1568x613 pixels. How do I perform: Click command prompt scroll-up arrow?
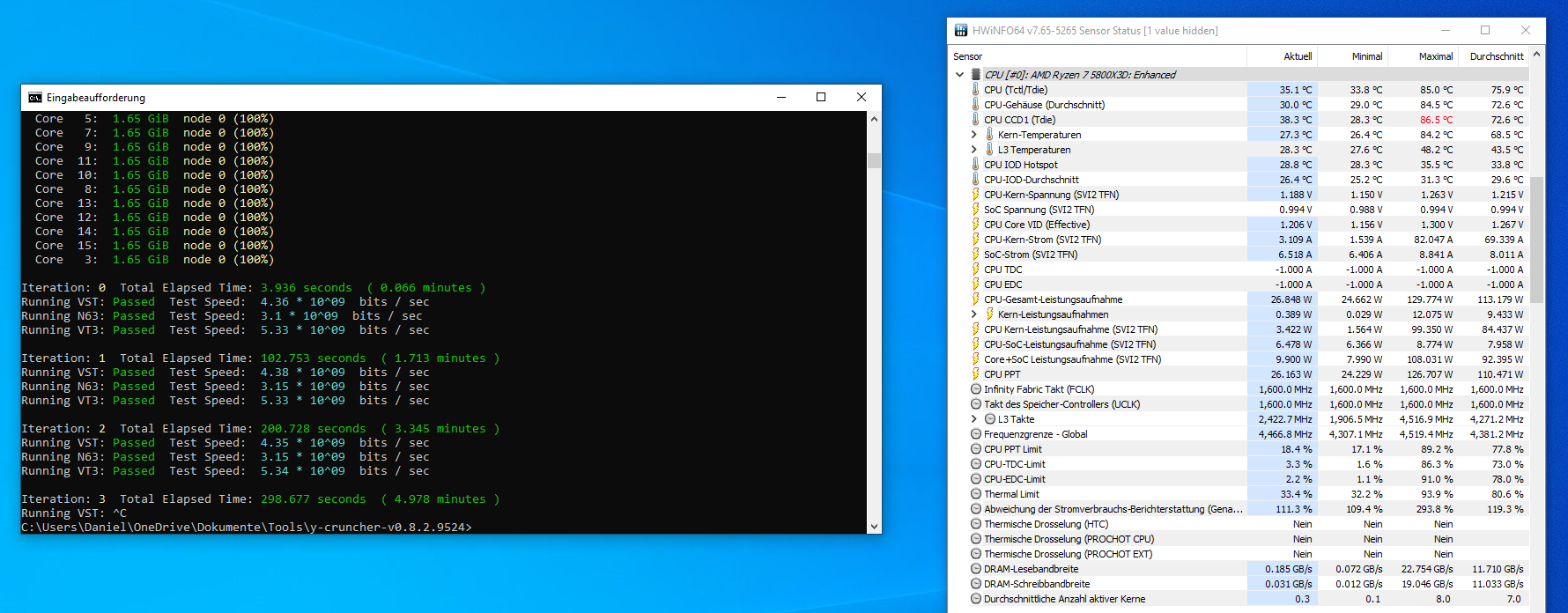coord(874,119)
